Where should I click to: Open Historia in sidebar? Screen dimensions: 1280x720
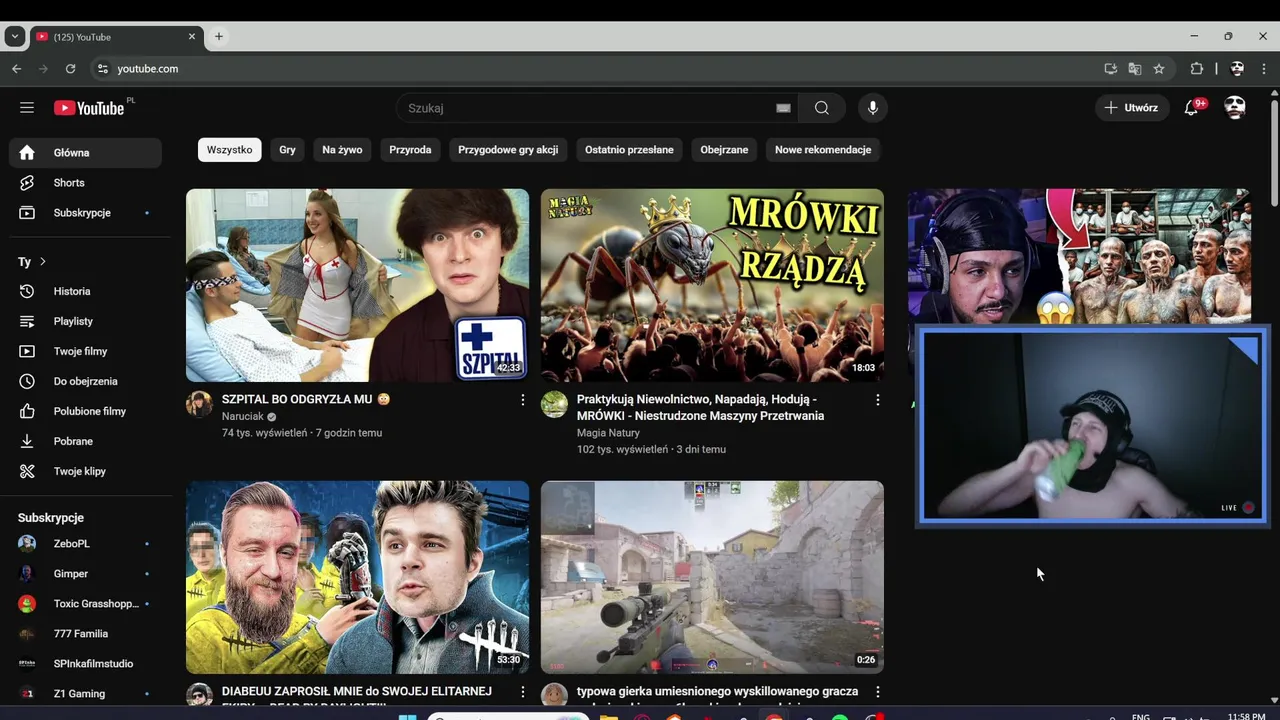click(x=85, y=291)
